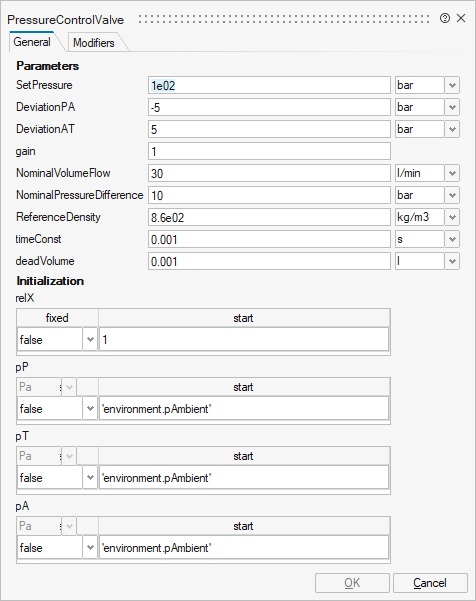Change pP fixed value from false

57,409
